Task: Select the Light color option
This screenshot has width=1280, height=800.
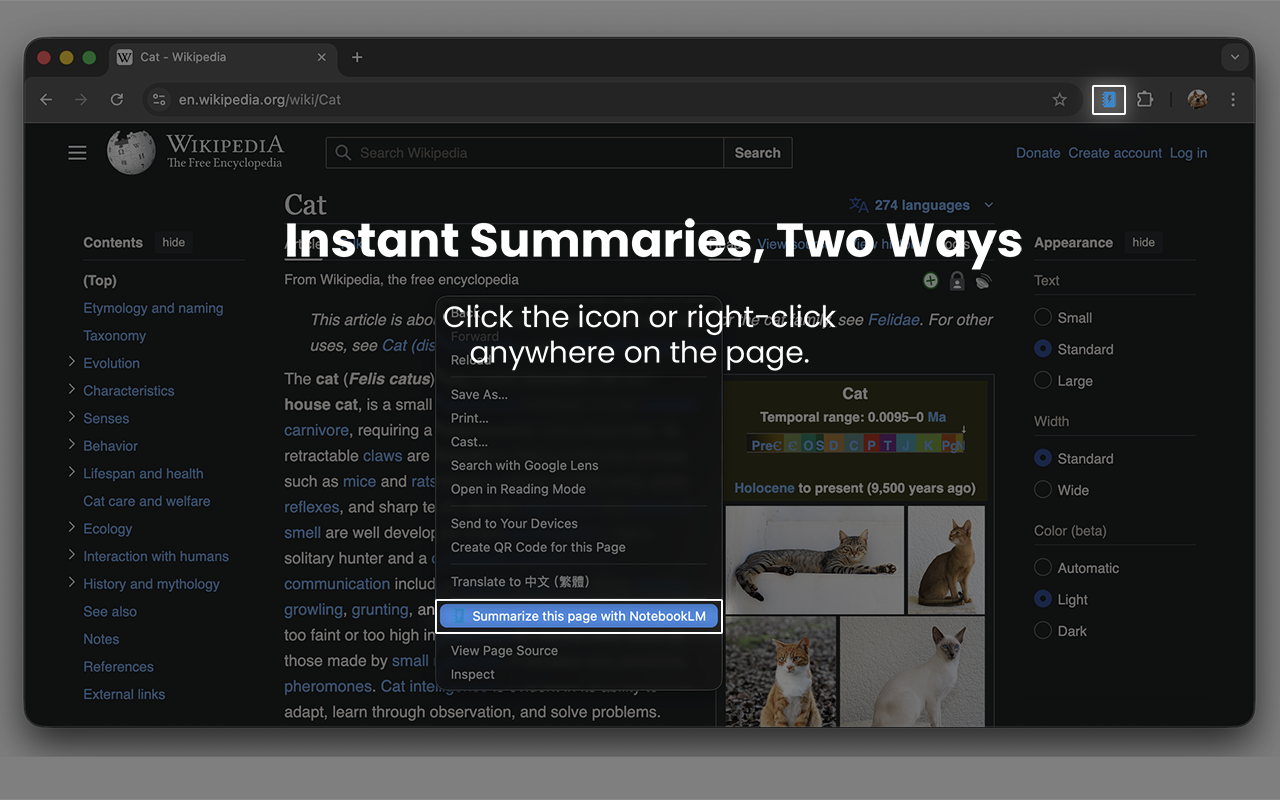Action: pyautogui.click(x=1043, y=599)
